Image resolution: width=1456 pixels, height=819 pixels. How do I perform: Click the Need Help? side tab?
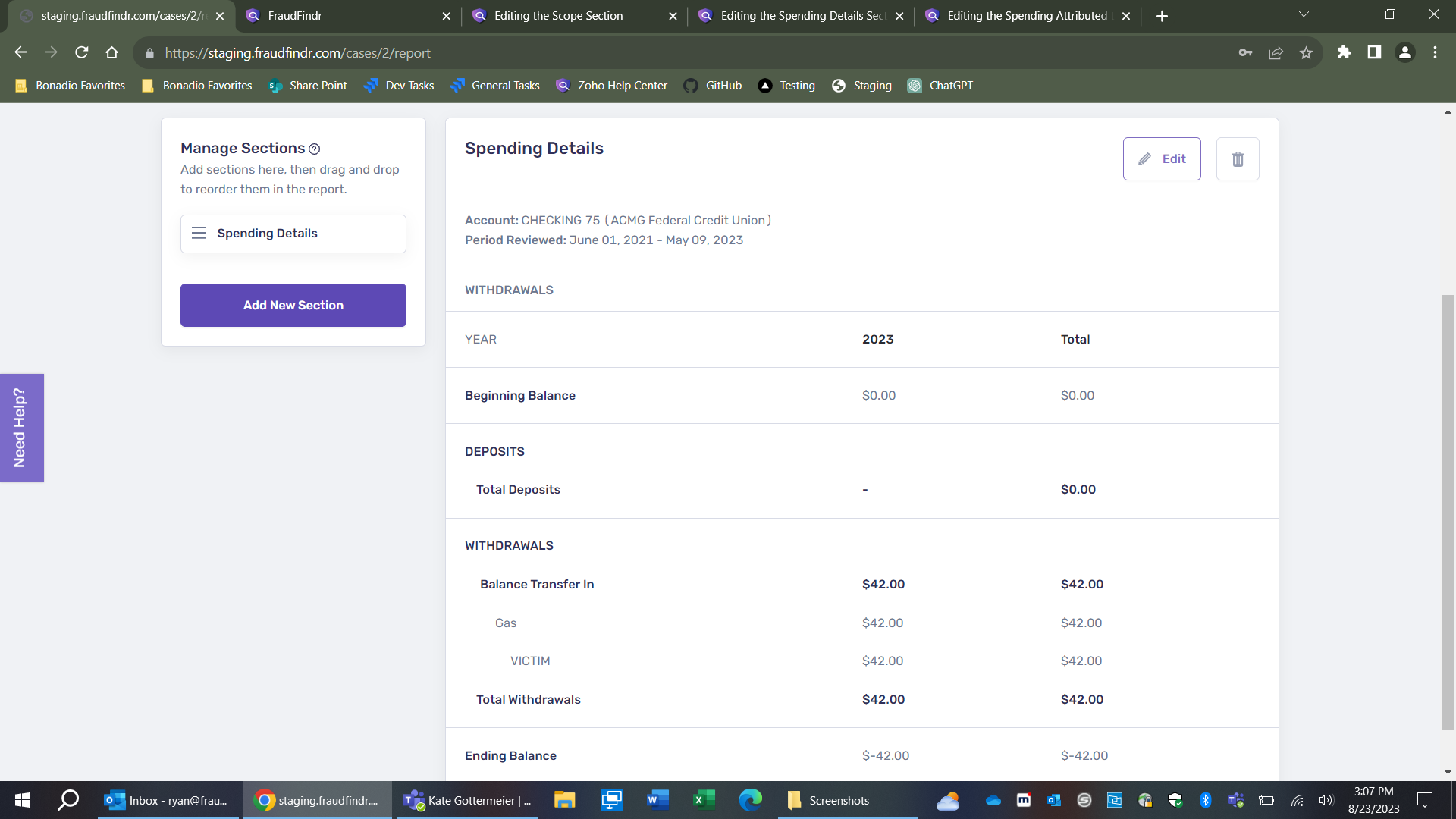point(21,428)
